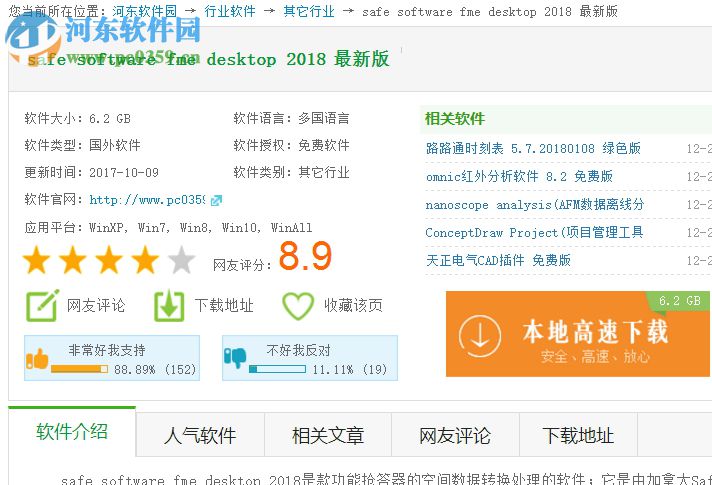Open 路路通时刻表 5.7.20180108 绿色版 link

533,148
